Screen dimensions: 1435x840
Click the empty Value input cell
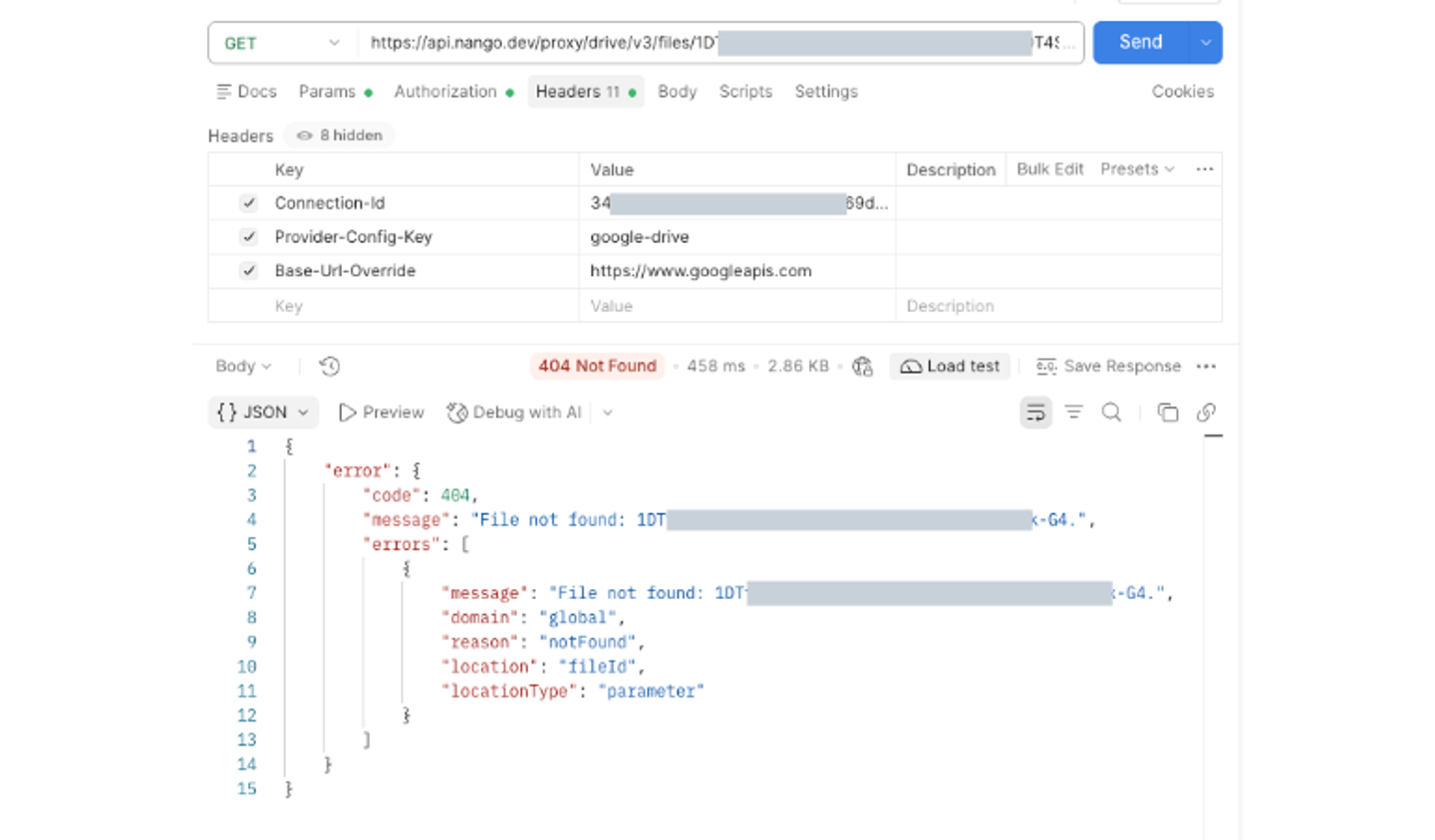(x=737, y=306)
